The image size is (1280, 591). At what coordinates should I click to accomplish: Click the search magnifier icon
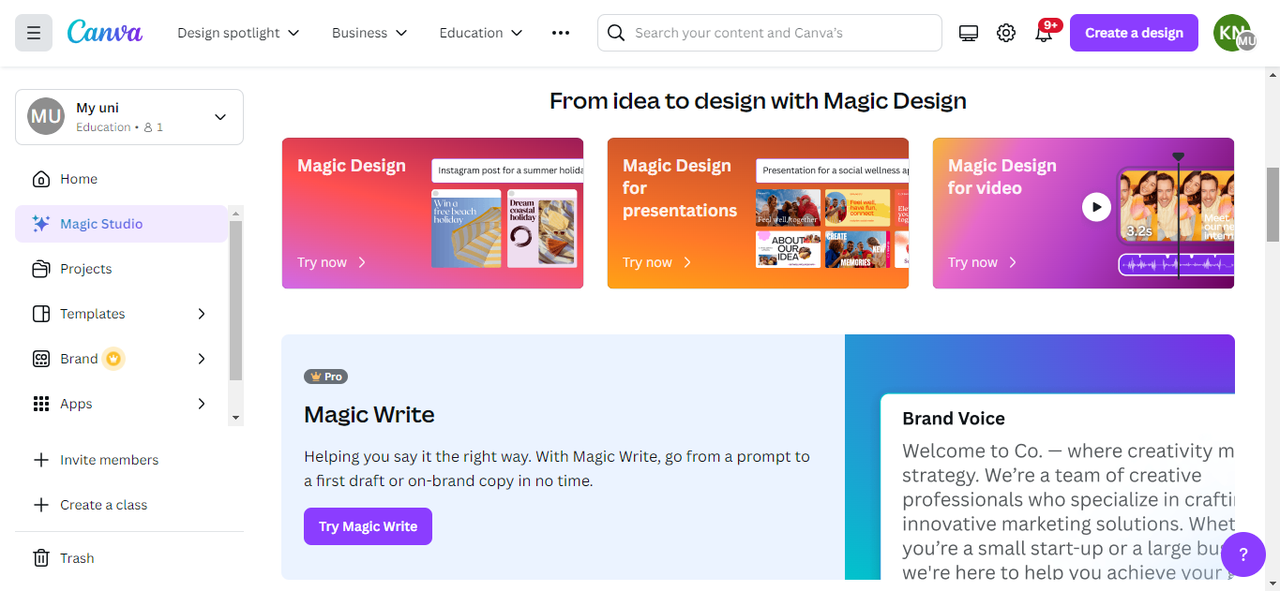616,33
